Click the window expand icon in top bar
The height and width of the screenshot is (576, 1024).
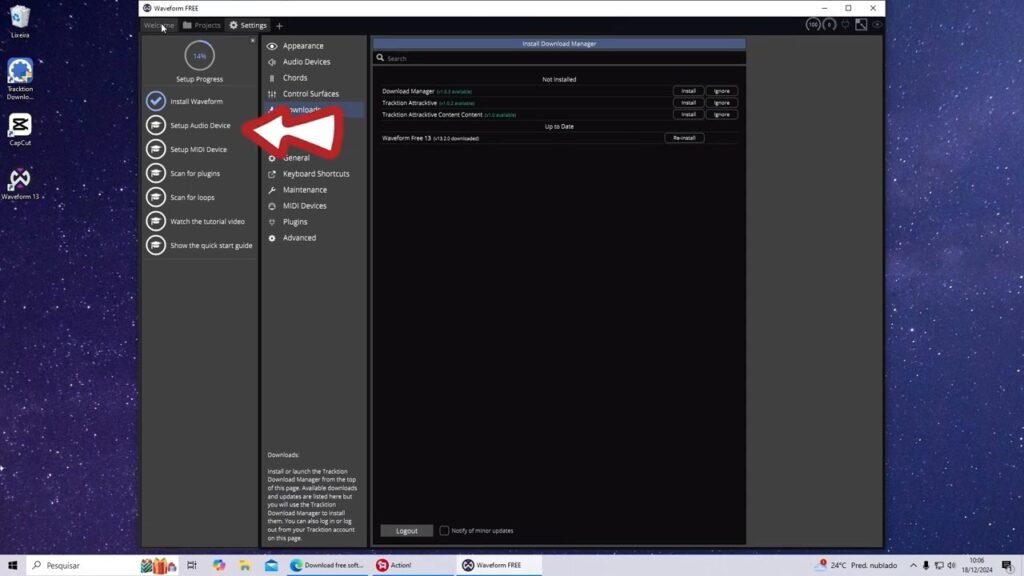pos(861,25)
